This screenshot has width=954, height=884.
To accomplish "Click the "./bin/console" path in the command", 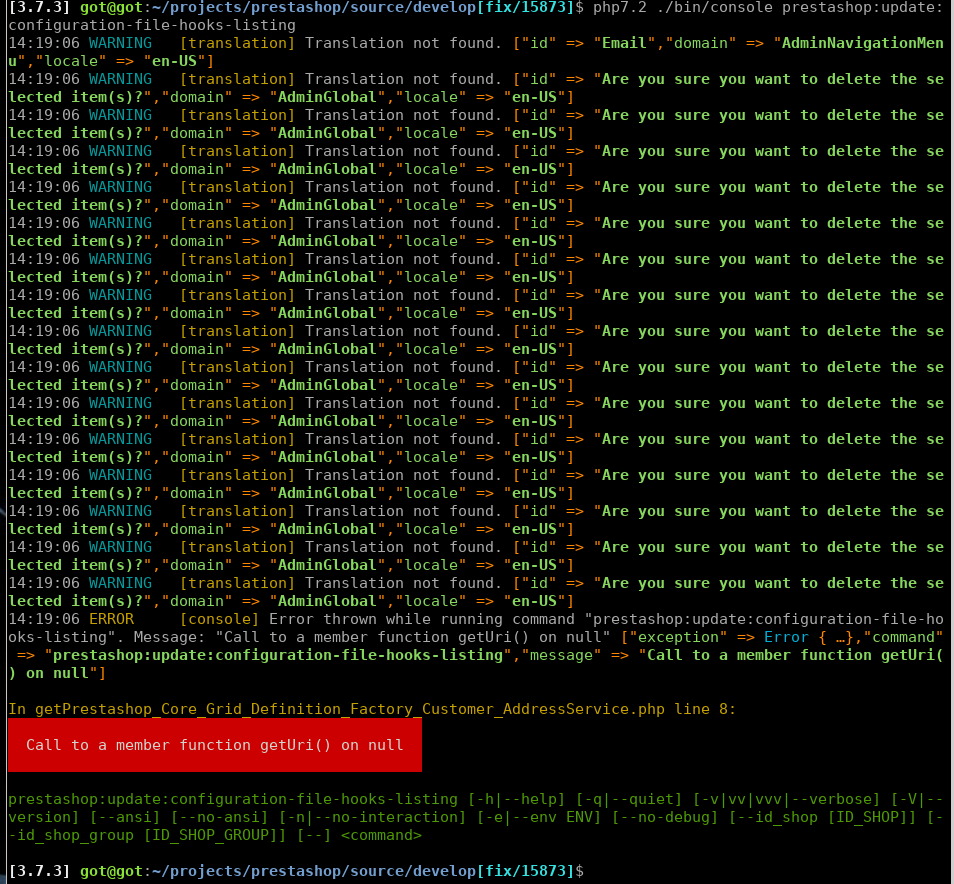I will (715, 7).
